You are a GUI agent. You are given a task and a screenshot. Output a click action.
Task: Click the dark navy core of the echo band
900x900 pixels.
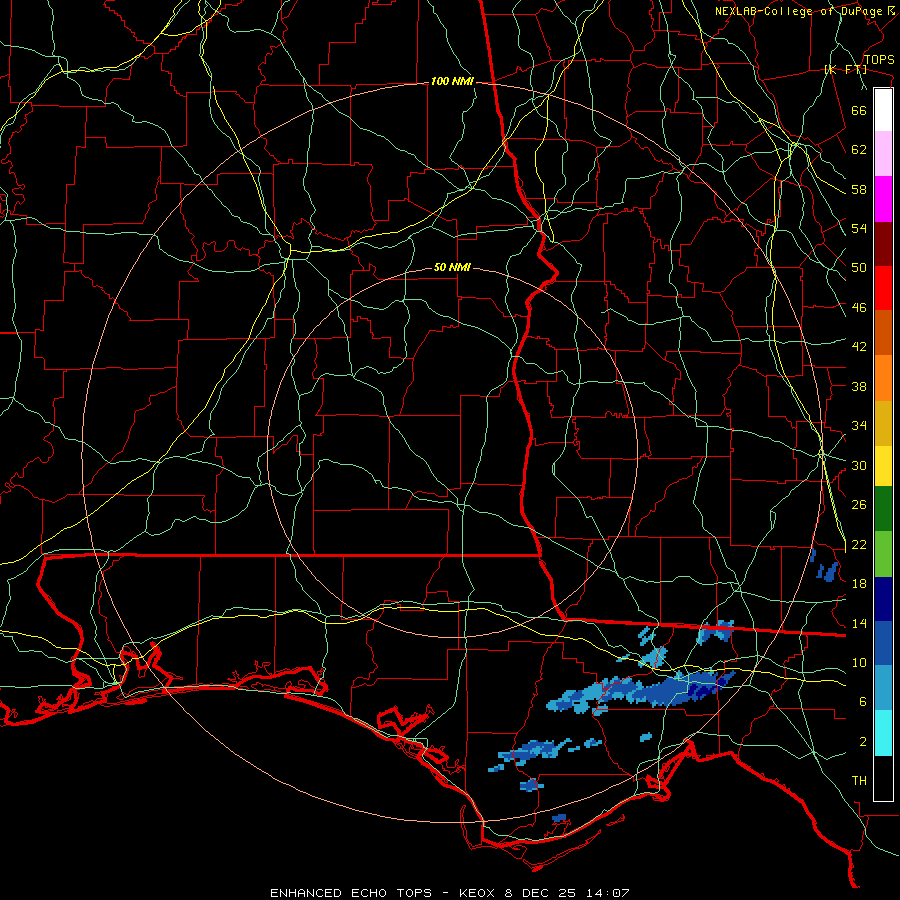[700, 689]
